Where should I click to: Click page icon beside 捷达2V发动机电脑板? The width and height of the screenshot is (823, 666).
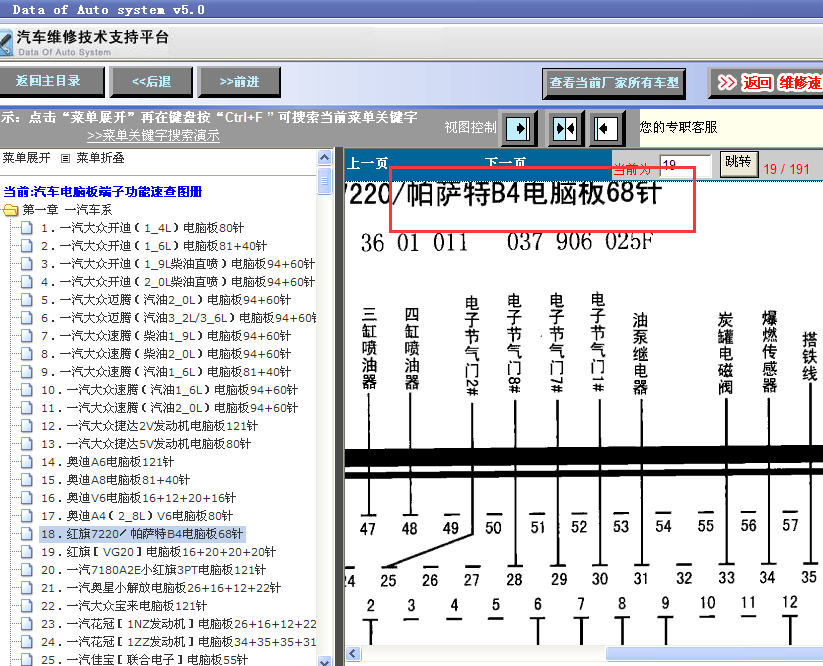(x=26, y=426)
